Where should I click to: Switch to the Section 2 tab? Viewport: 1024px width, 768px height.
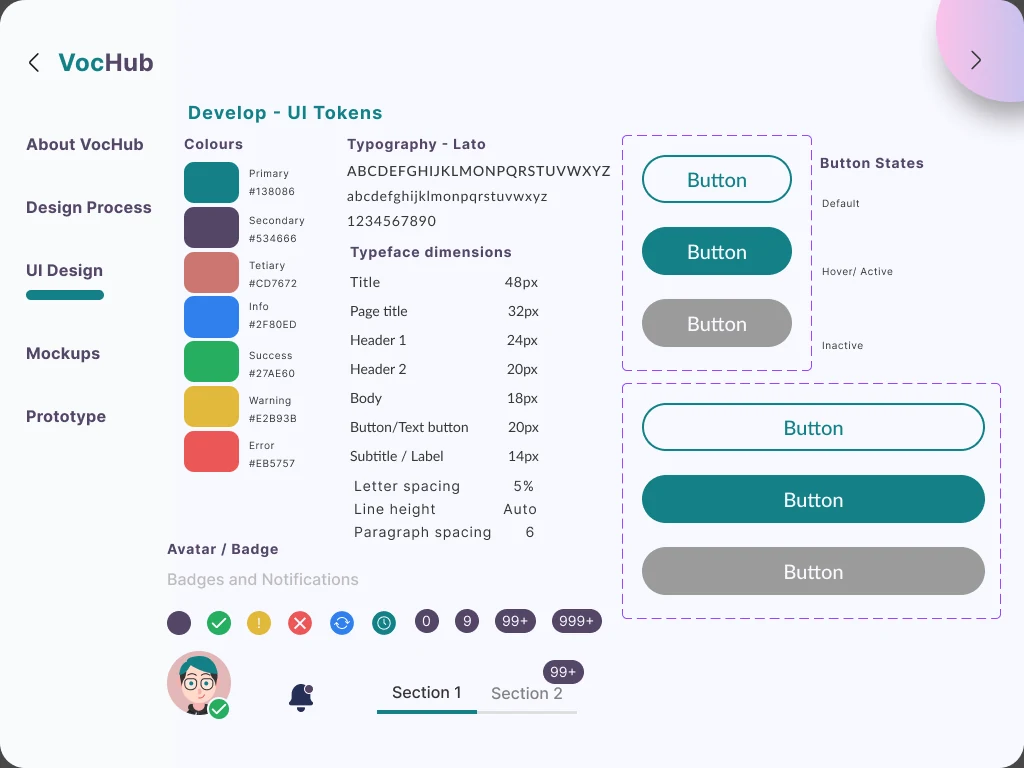tap(526, 694)
